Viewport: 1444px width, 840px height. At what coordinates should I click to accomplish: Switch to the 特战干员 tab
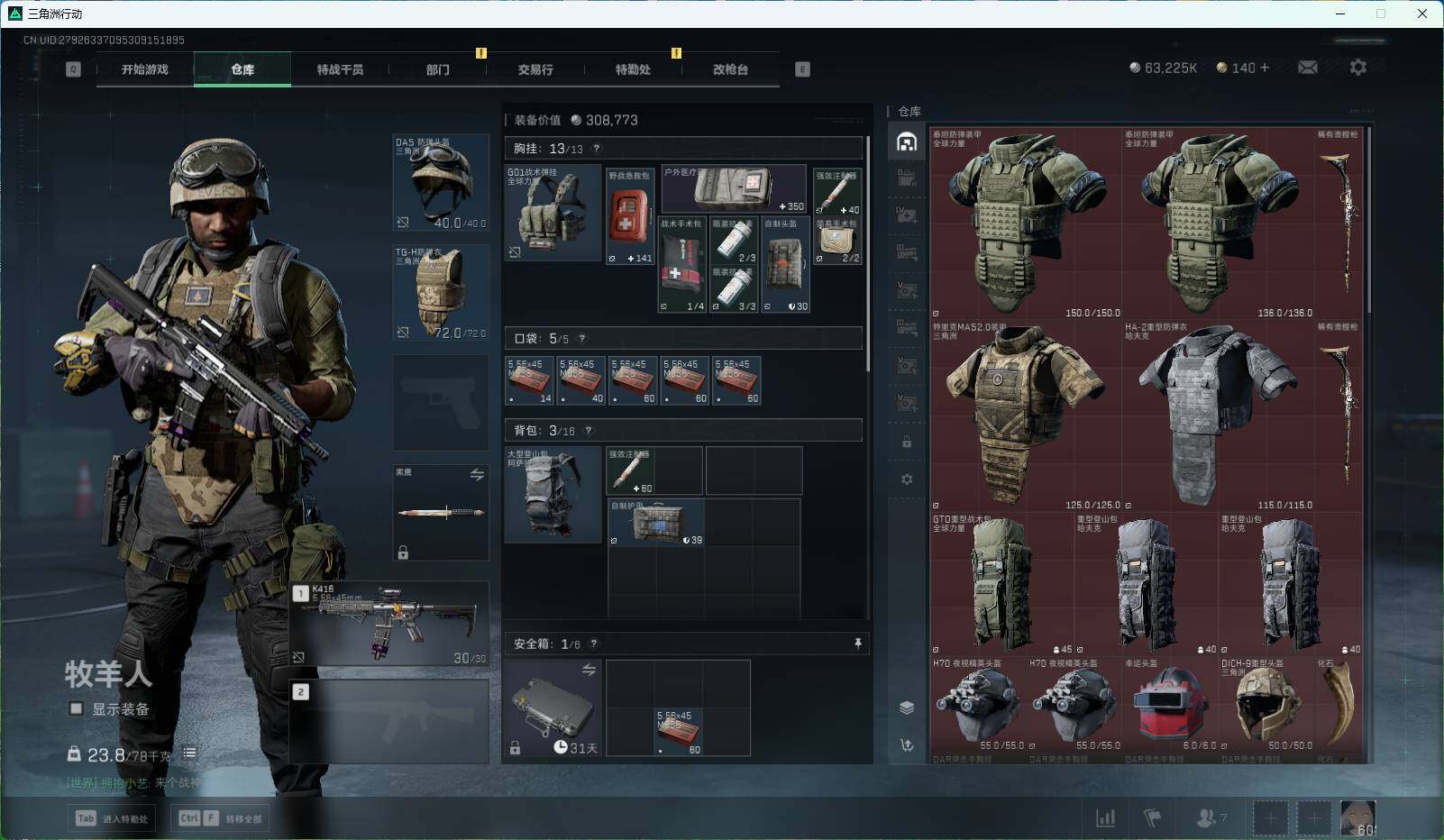(340, 69)
